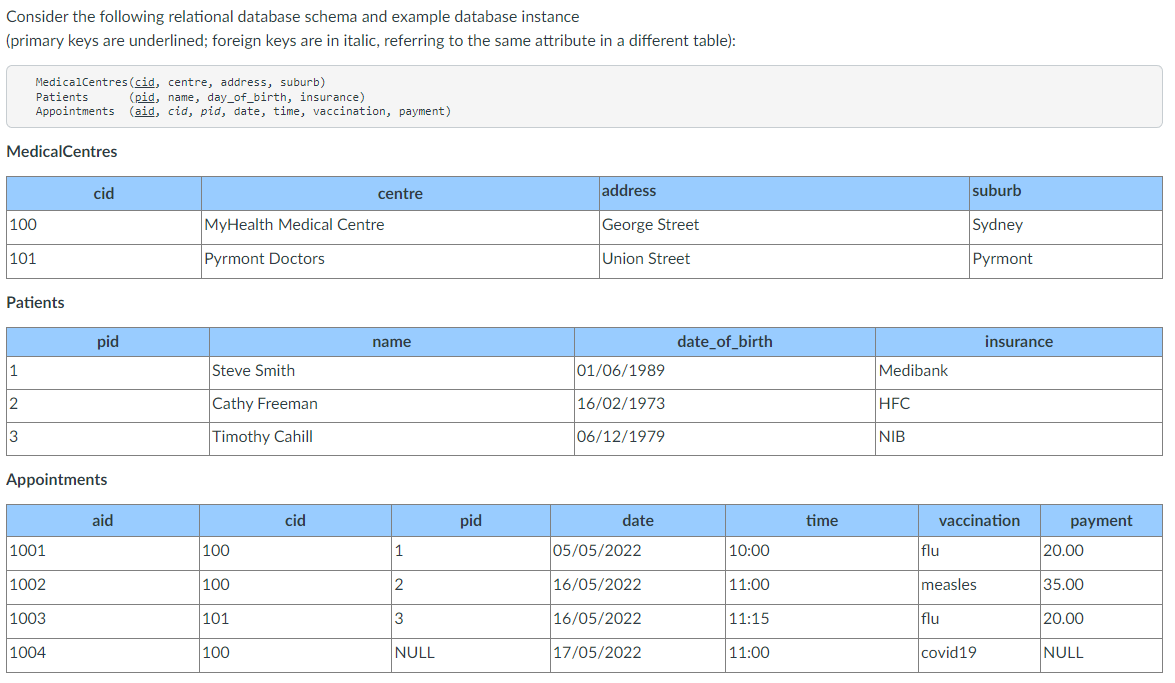Click the date_of_birth column header
Screen dimensions: 1175x683
(x=725, y=341)
